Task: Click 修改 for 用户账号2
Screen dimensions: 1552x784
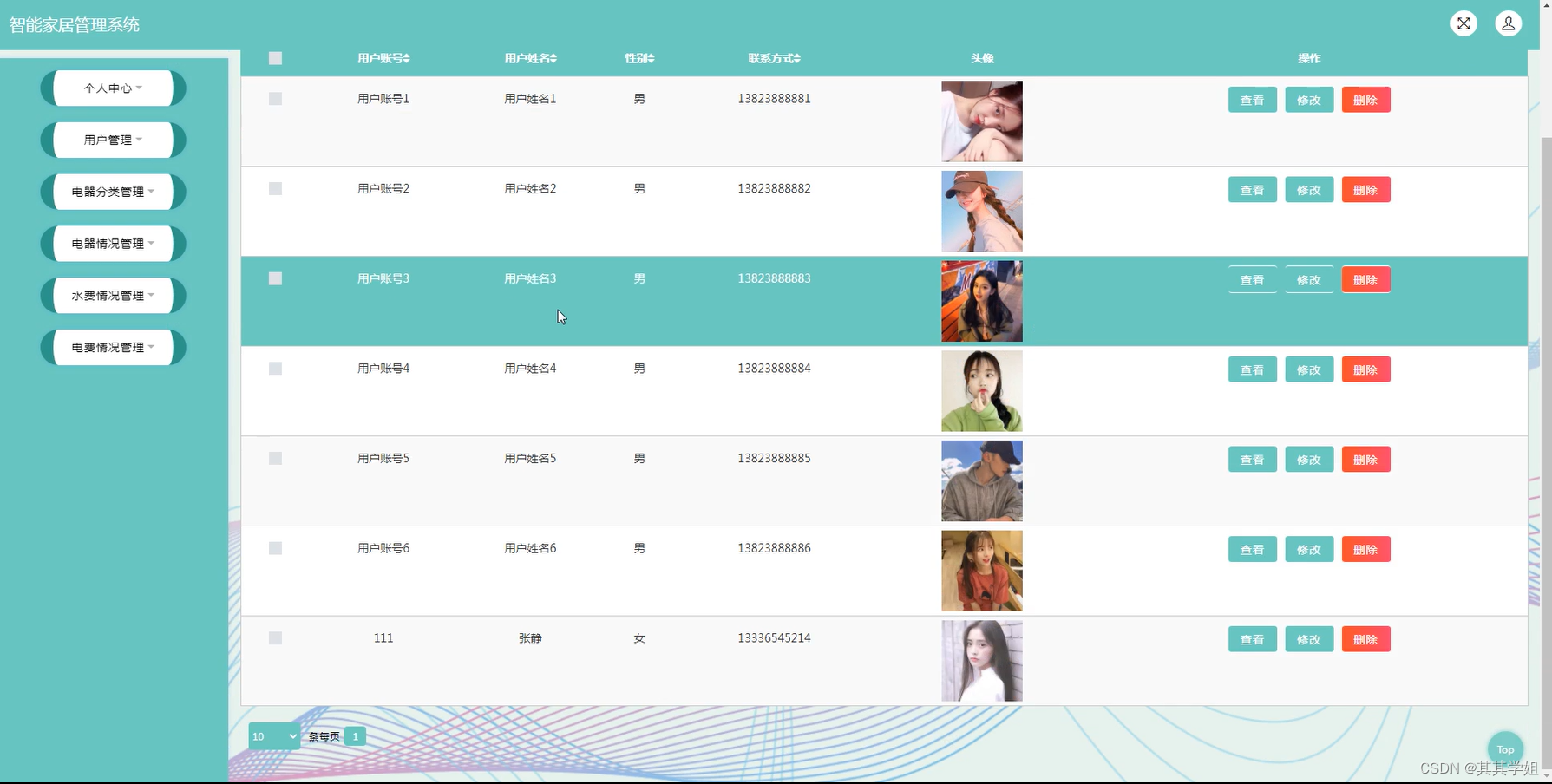Action: [x=1308, y=190]
